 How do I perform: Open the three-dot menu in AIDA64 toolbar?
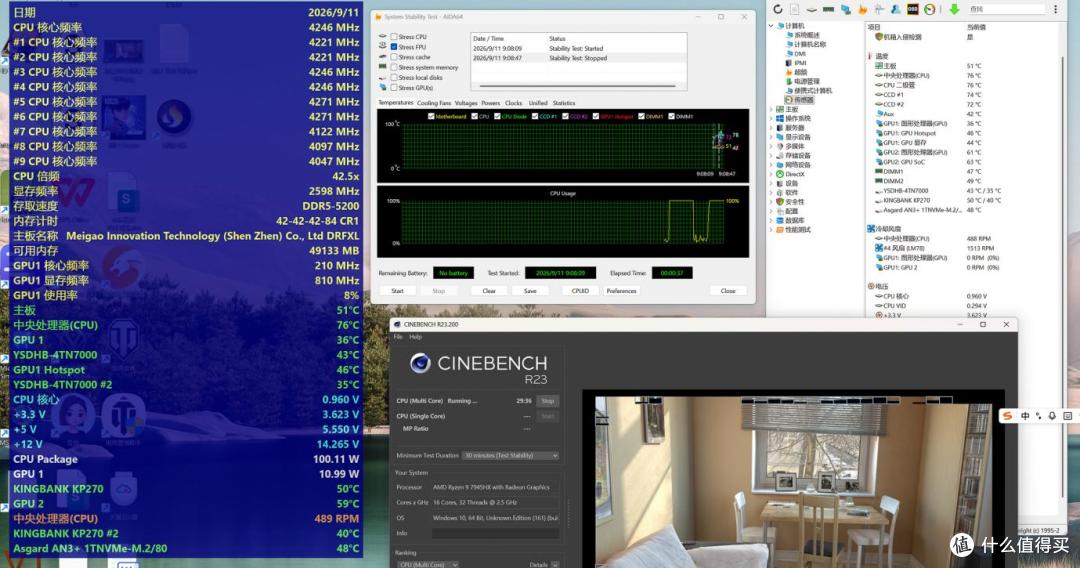click(1055, 9)
